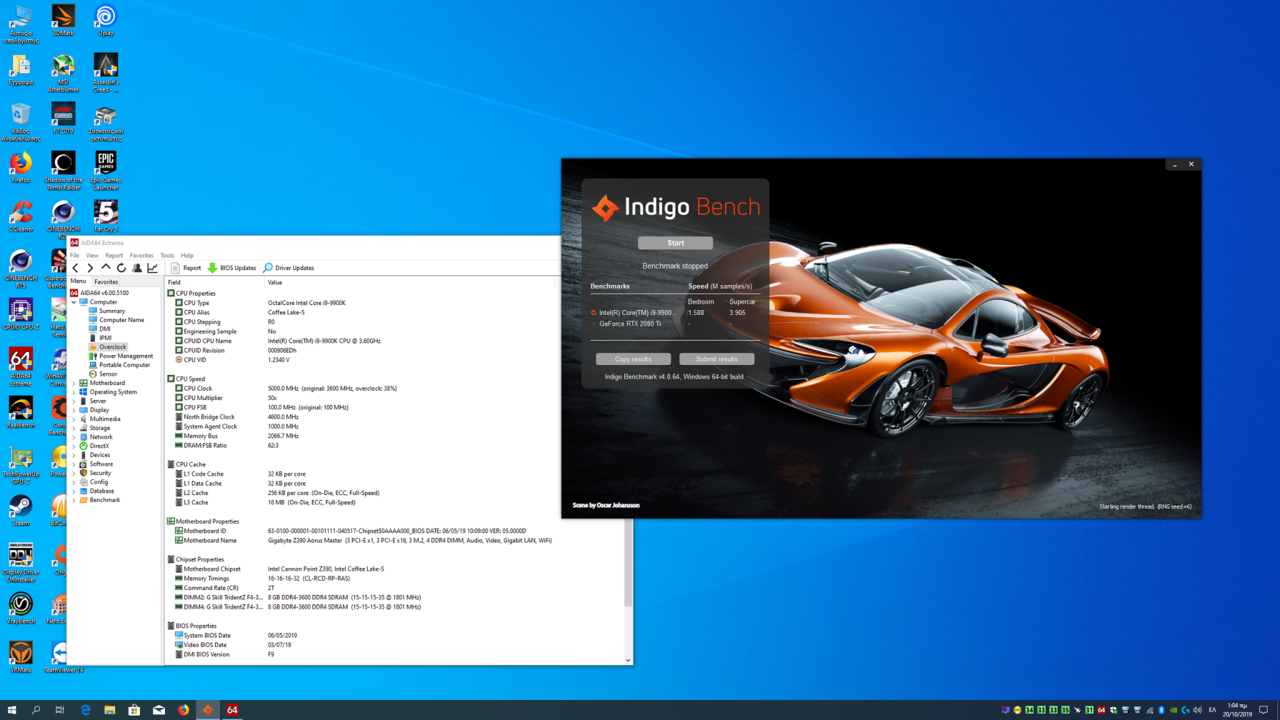Click the AIDA64 Refresh icon
Image resolution: width=1280 pixels, height=720 pixels.
coord(121,268)
